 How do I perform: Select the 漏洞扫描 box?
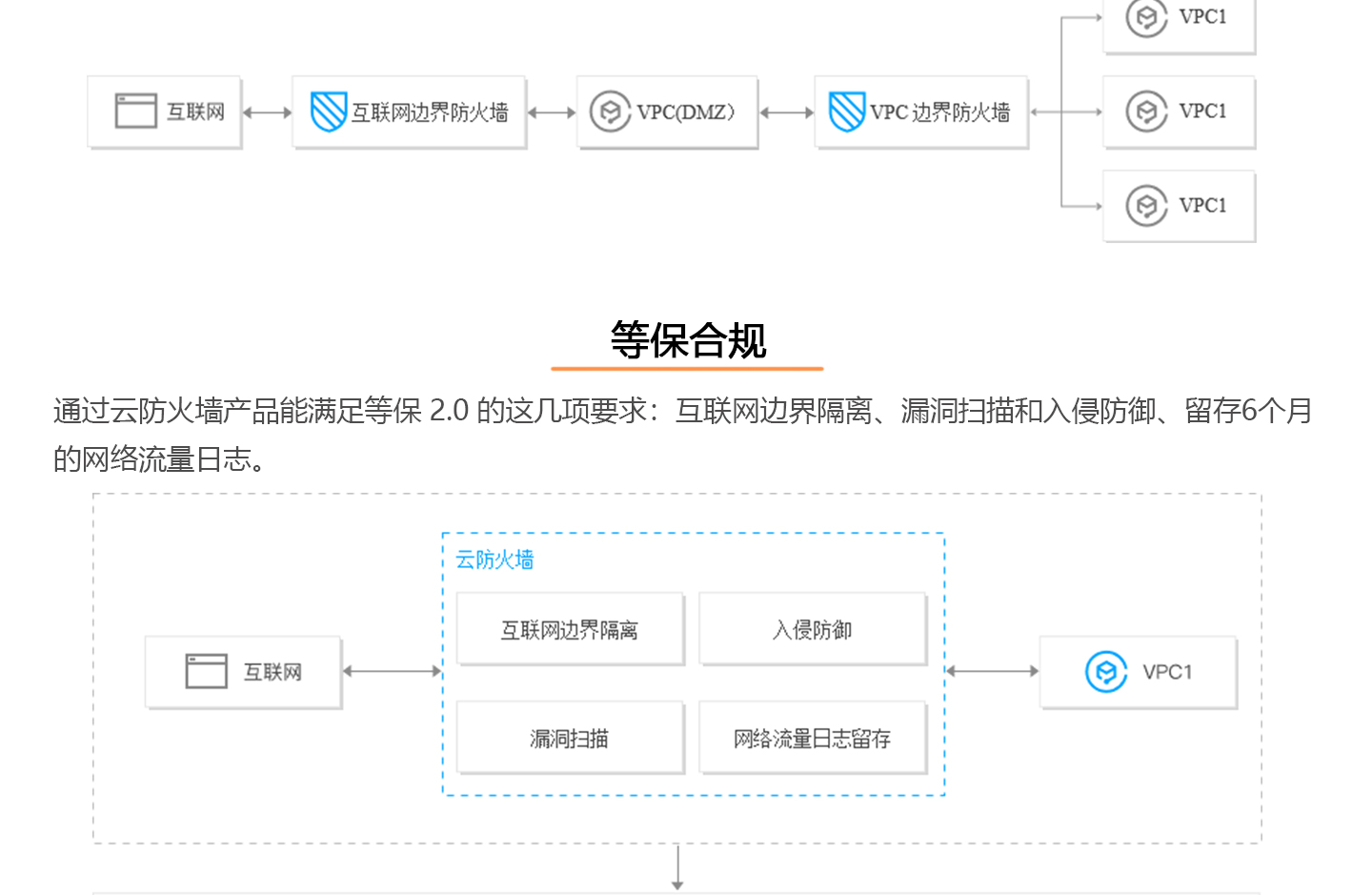click(570, 738)
